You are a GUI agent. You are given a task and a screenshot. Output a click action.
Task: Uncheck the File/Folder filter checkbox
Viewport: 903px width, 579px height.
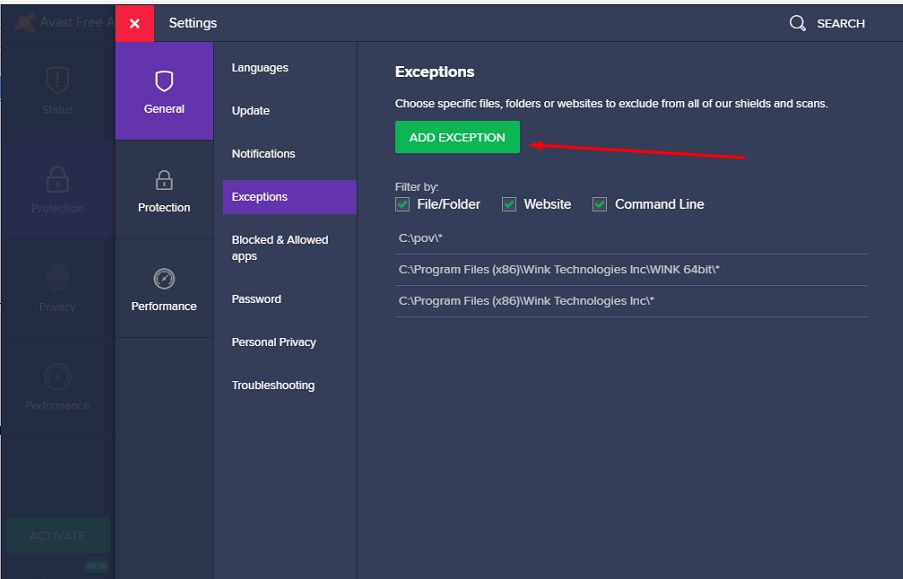coord(403,204)
